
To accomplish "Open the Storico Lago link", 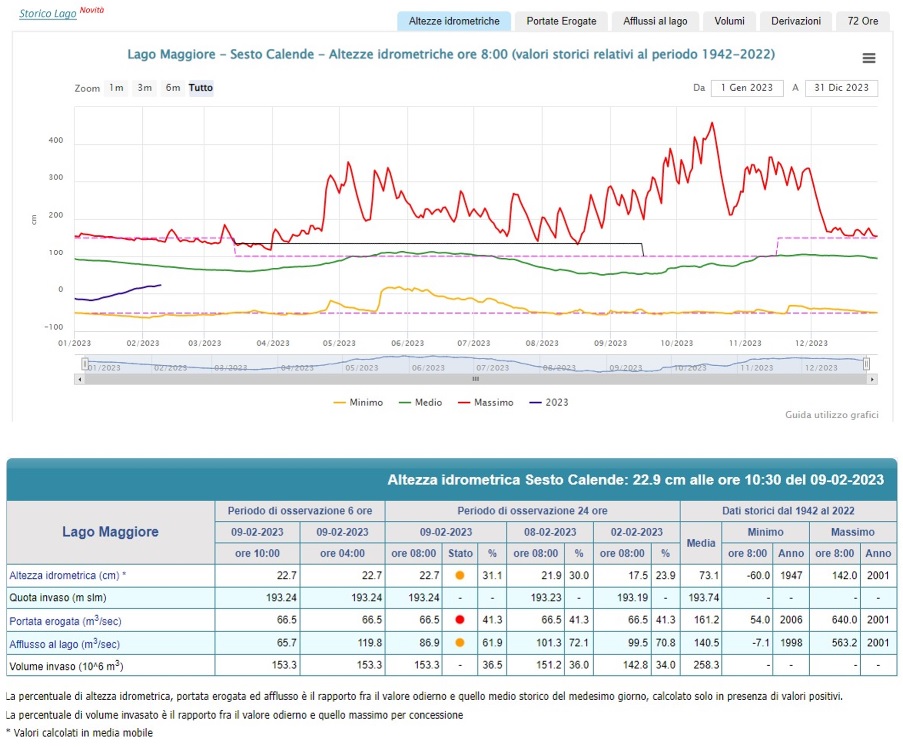I will coord(47,14).
